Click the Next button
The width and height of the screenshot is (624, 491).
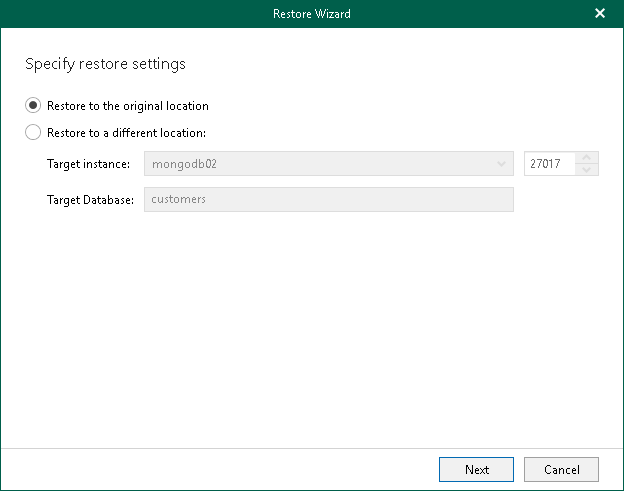pyautogui.click(x=476, y=470)
